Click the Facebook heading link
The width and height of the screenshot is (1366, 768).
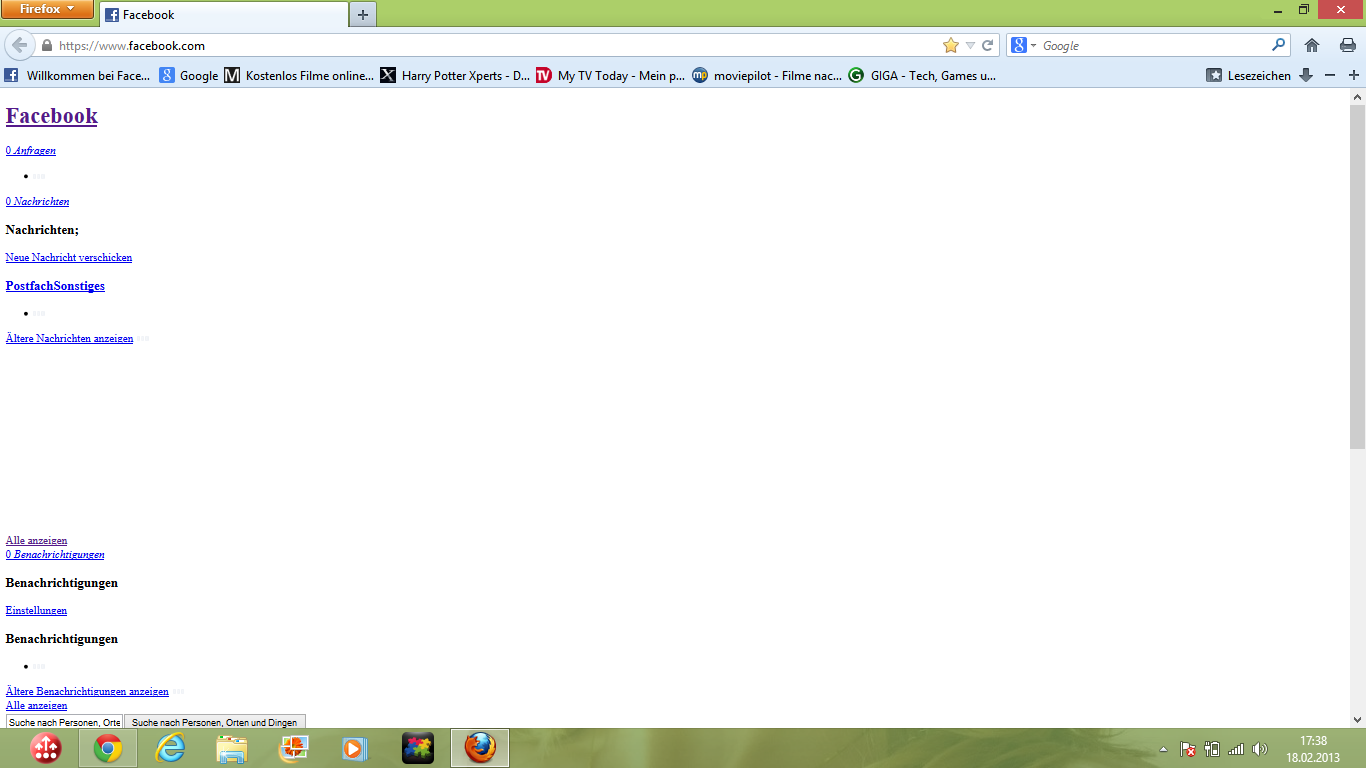point(52,115)
